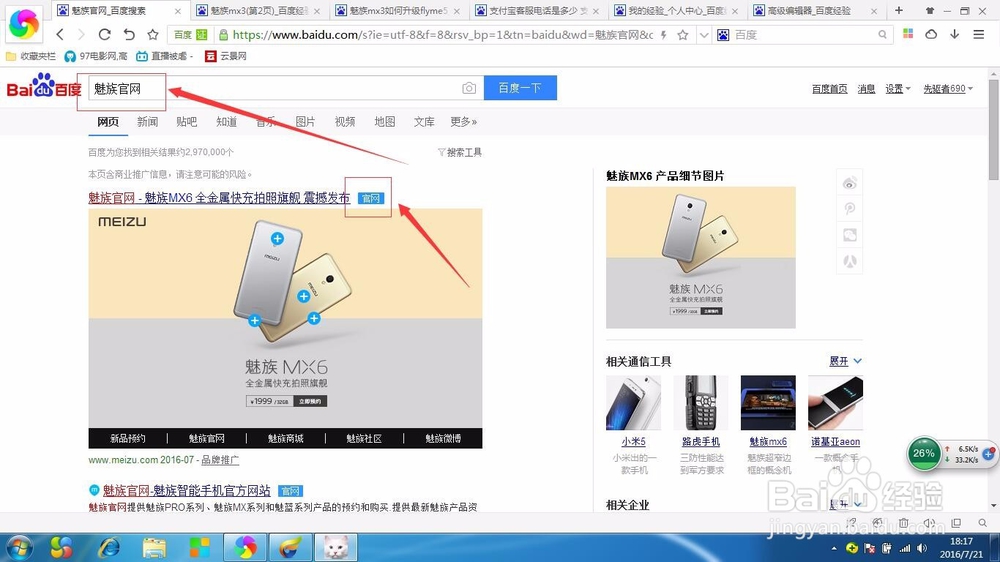Open the 先驱者690 account dropdown
Viewport: 1000px width, 562px height.
point(948,89)
